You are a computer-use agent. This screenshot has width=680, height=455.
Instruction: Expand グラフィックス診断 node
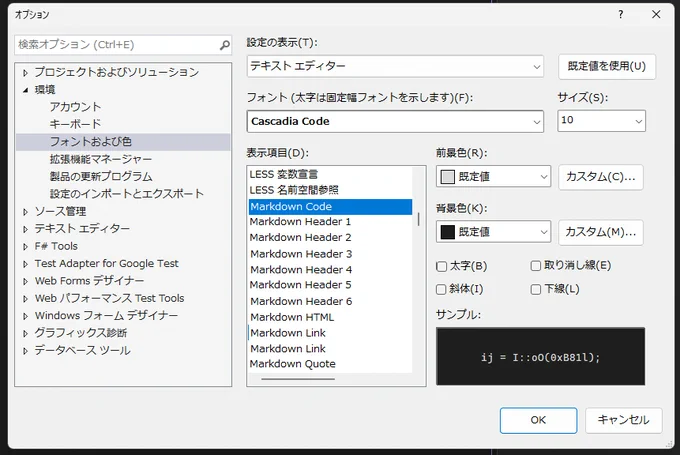point(25,333)
